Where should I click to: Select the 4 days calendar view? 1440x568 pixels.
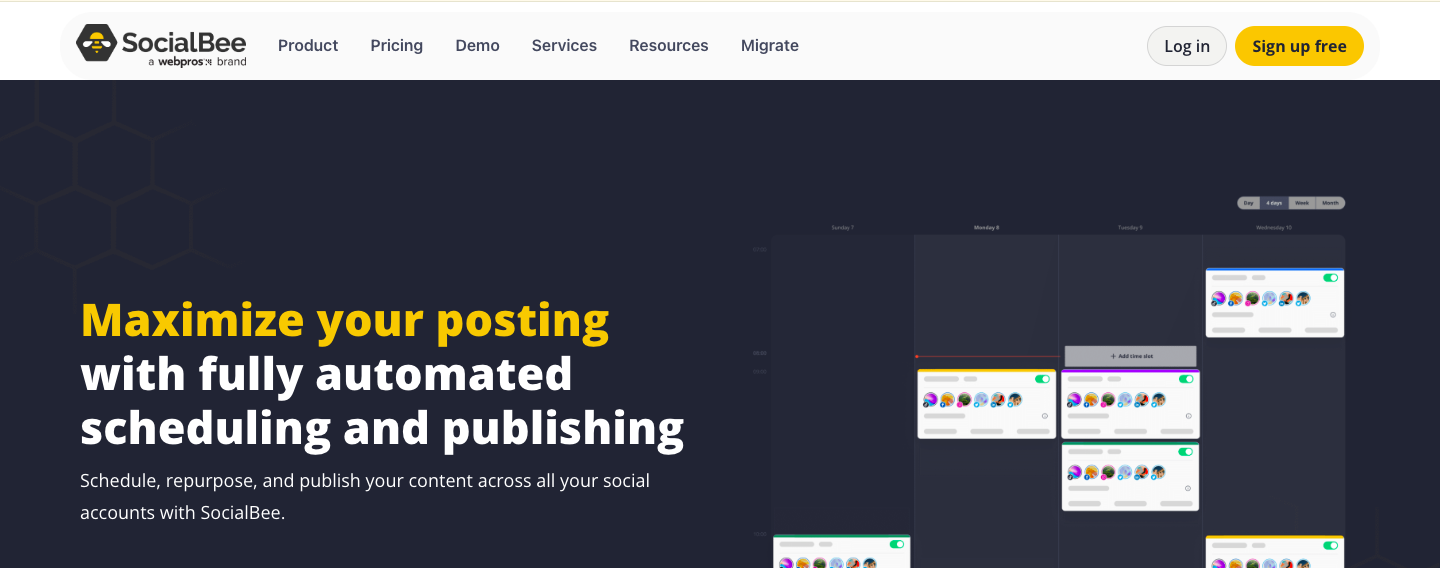pos(1274,203)
